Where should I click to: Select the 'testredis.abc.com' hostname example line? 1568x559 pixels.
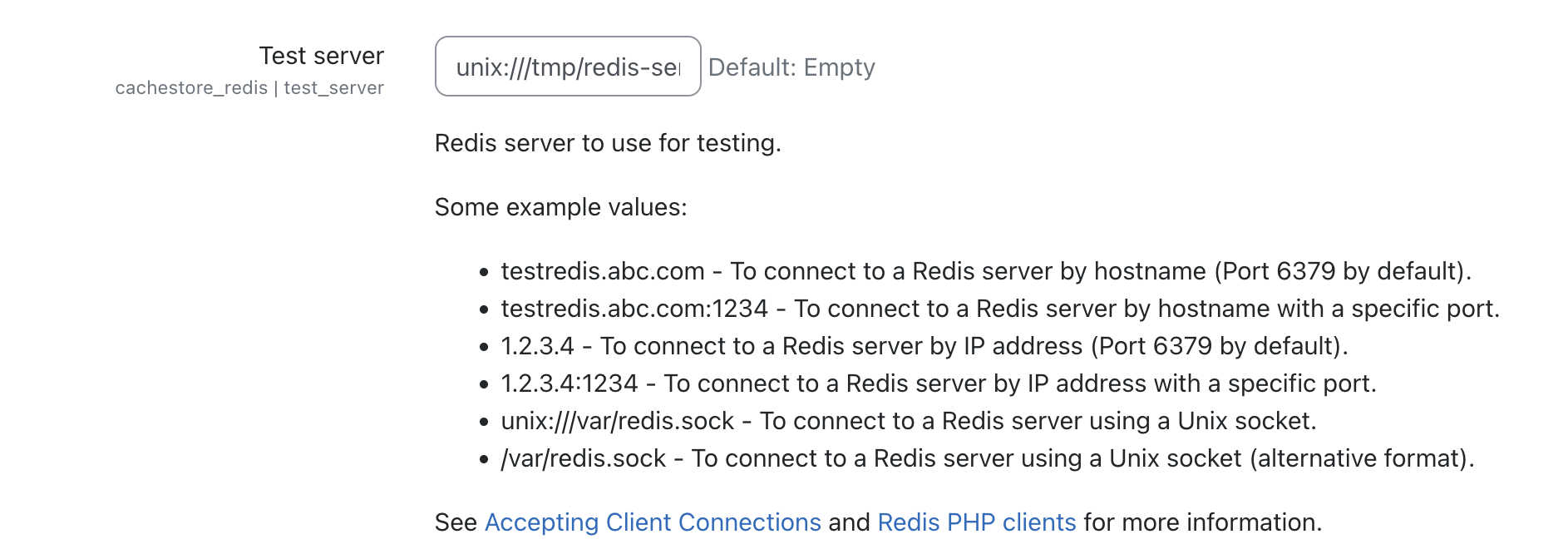pos(986,271)
